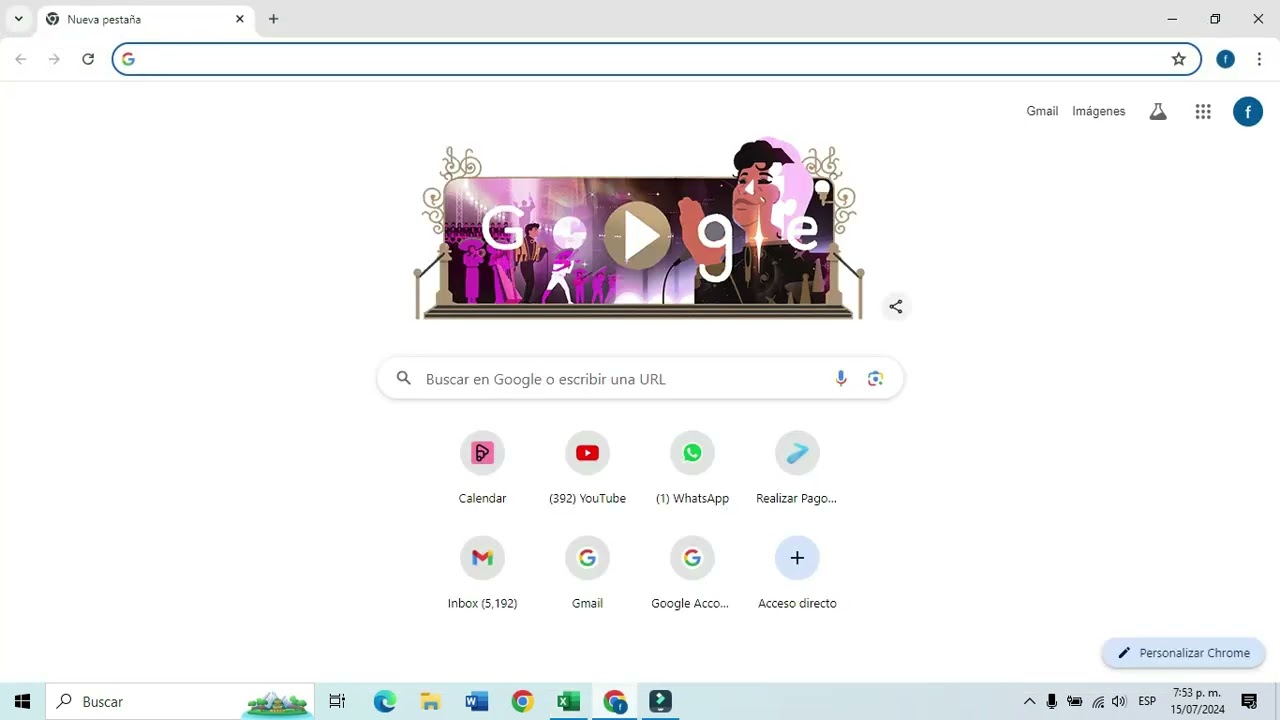
Task: Add a shortcut via Acceso directo
Action: tap(797, 573)
